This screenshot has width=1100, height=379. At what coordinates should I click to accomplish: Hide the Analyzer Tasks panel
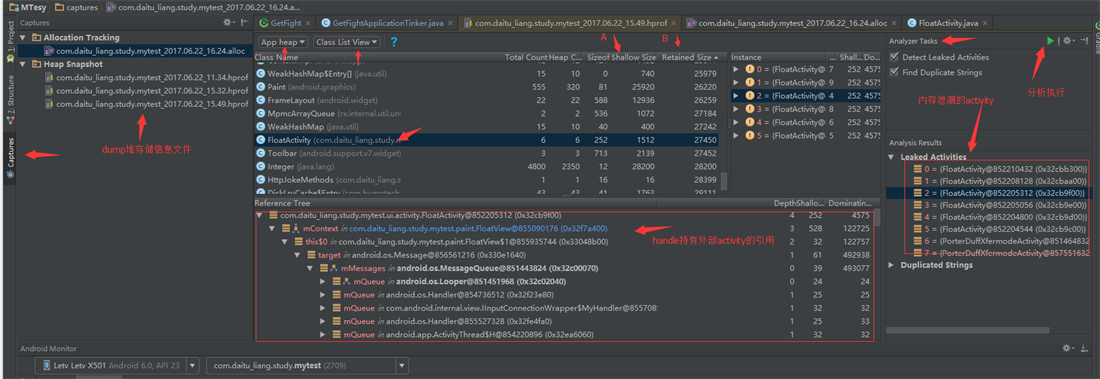1084,41
